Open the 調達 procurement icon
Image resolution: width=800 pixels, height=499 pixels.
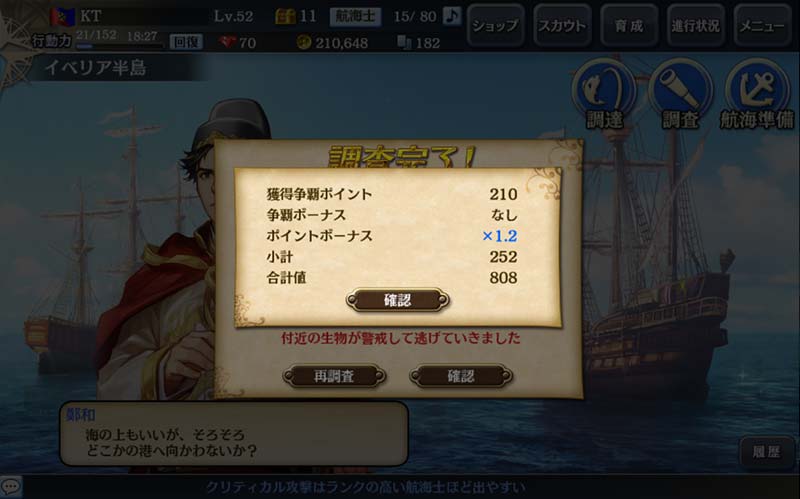click(604, 93)
